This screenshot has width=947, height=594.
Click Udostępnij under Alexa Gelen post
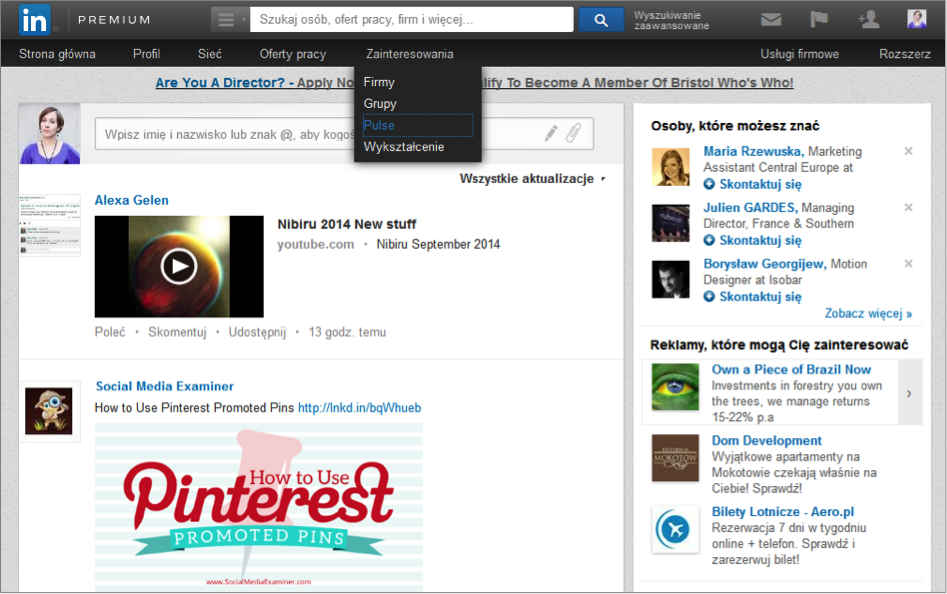pos(257,332)
